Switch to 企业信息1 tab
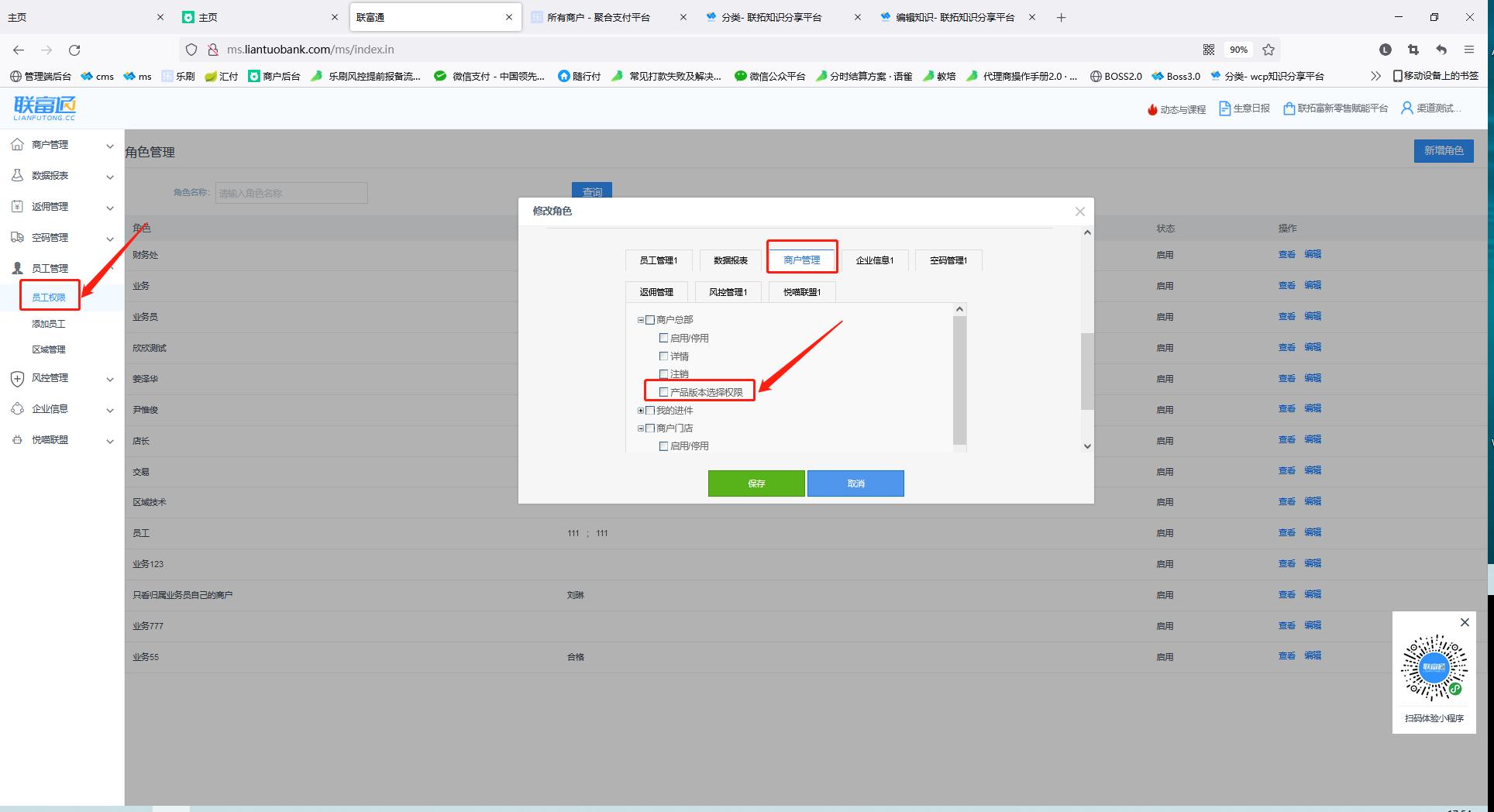Screen dimensions: 1494x812 [875, 260]
